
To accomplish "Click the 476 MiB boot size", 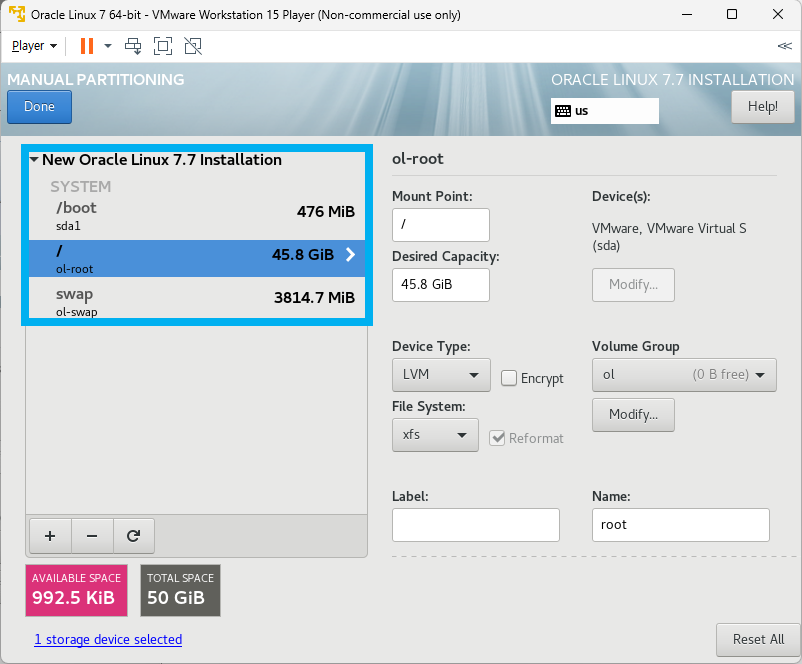I will coord(326,212).
